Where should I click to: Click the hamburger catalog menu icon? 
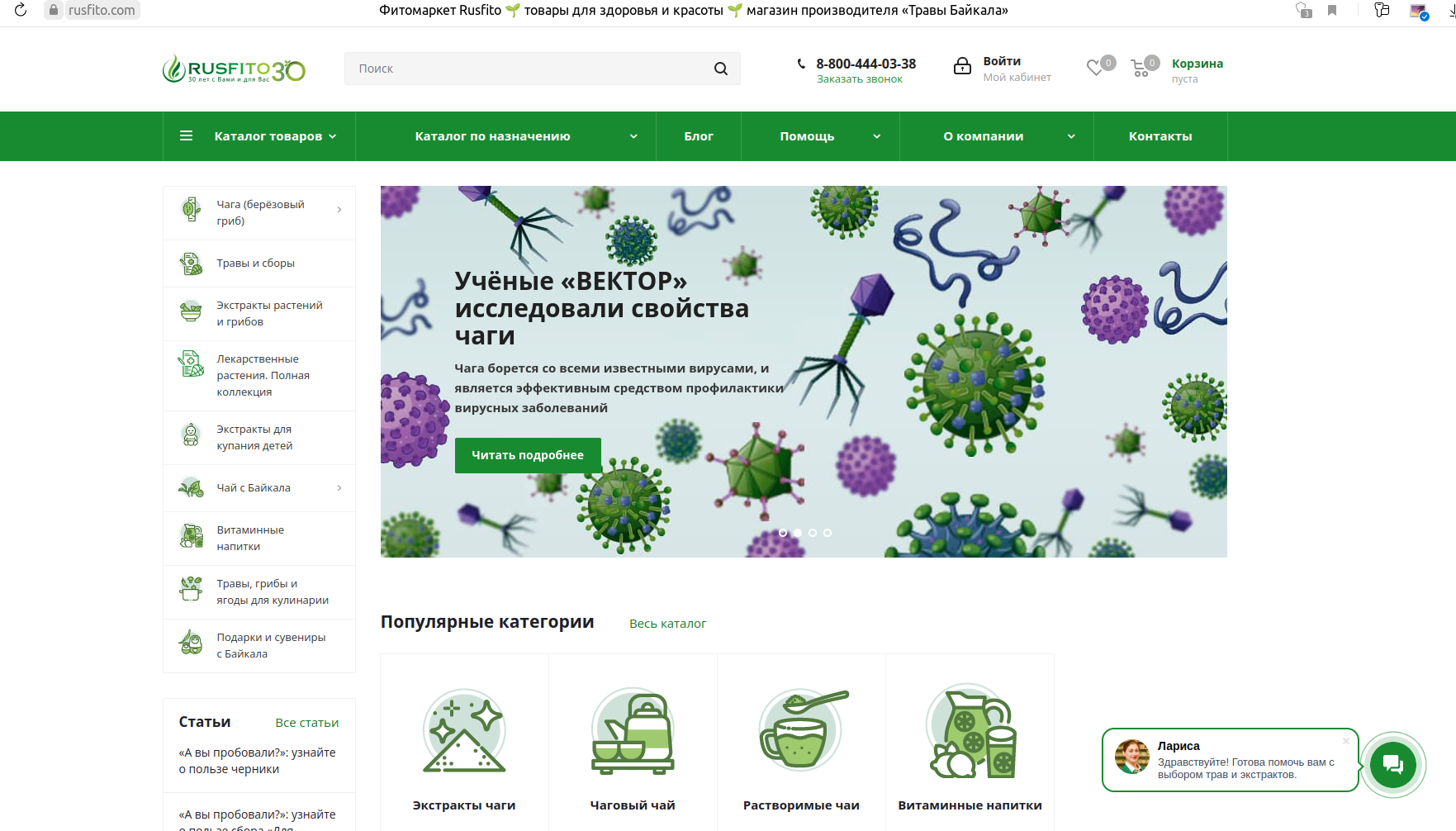pos(187,135)
